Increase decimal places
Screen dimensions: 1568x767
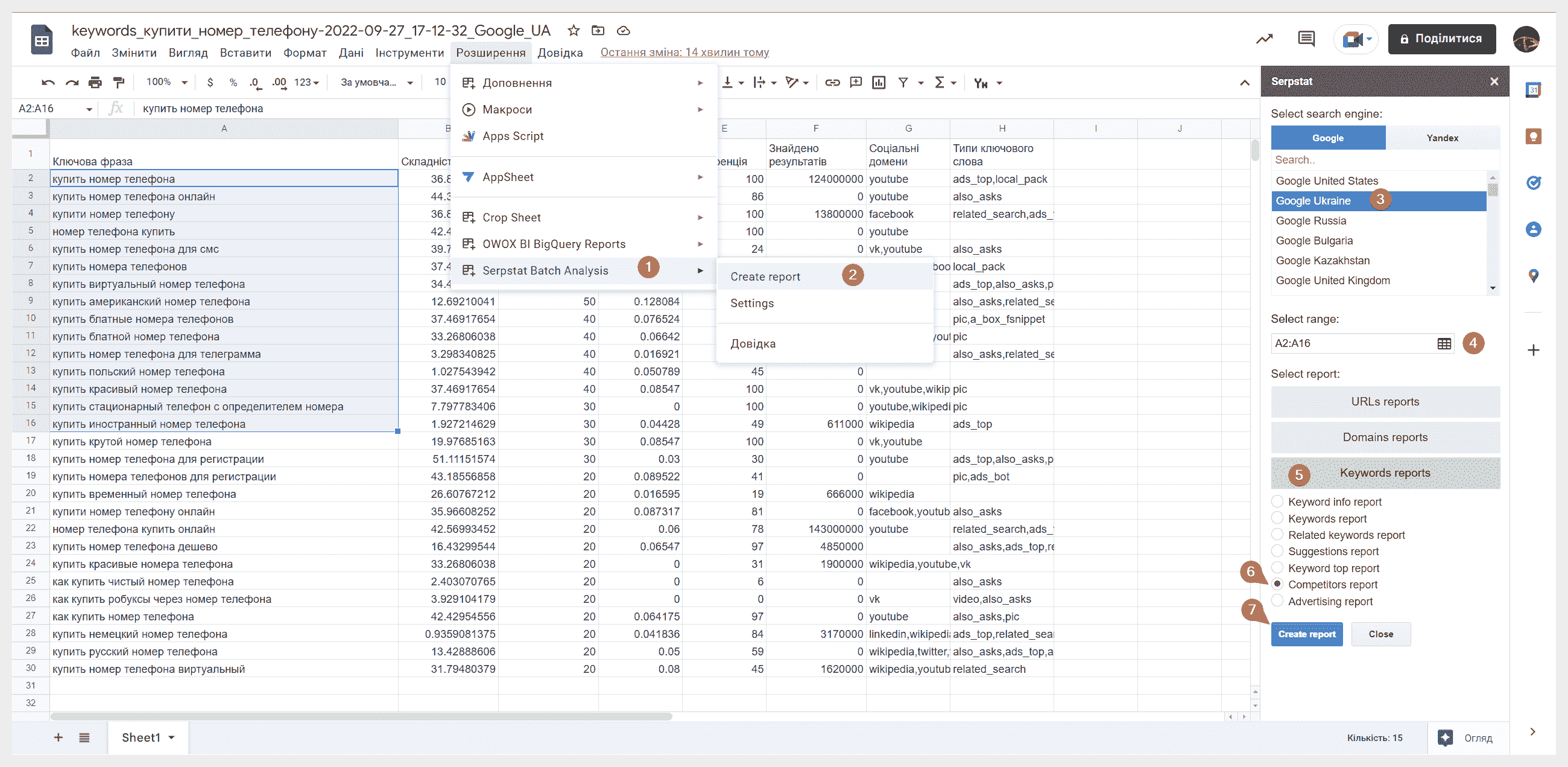279,83
